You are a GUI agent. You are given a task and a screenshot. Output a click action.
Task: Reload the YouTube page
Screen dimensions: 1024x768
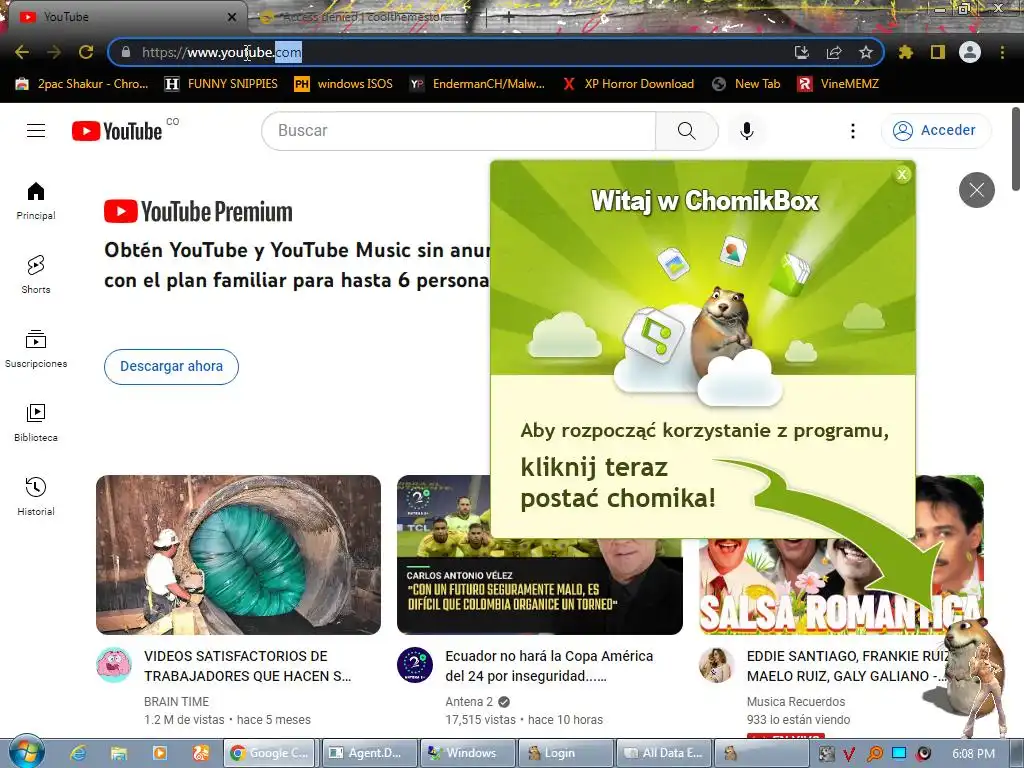(x=86, y=52)
